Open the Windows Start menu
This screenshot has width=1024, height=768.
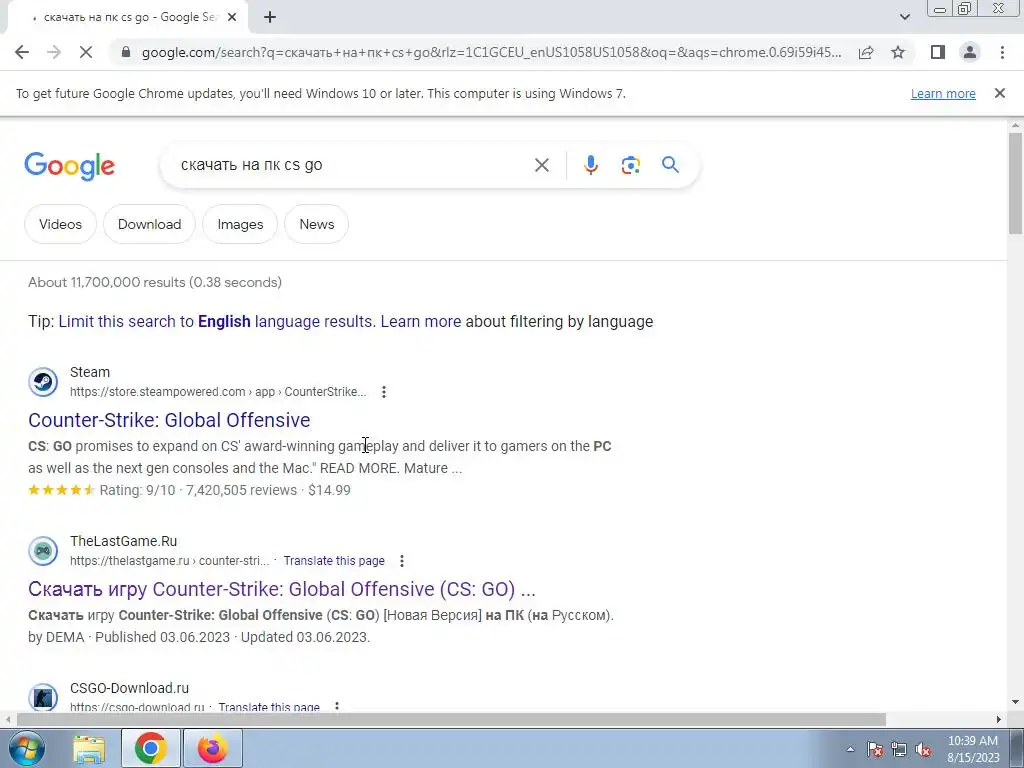[x=25, y=748]
